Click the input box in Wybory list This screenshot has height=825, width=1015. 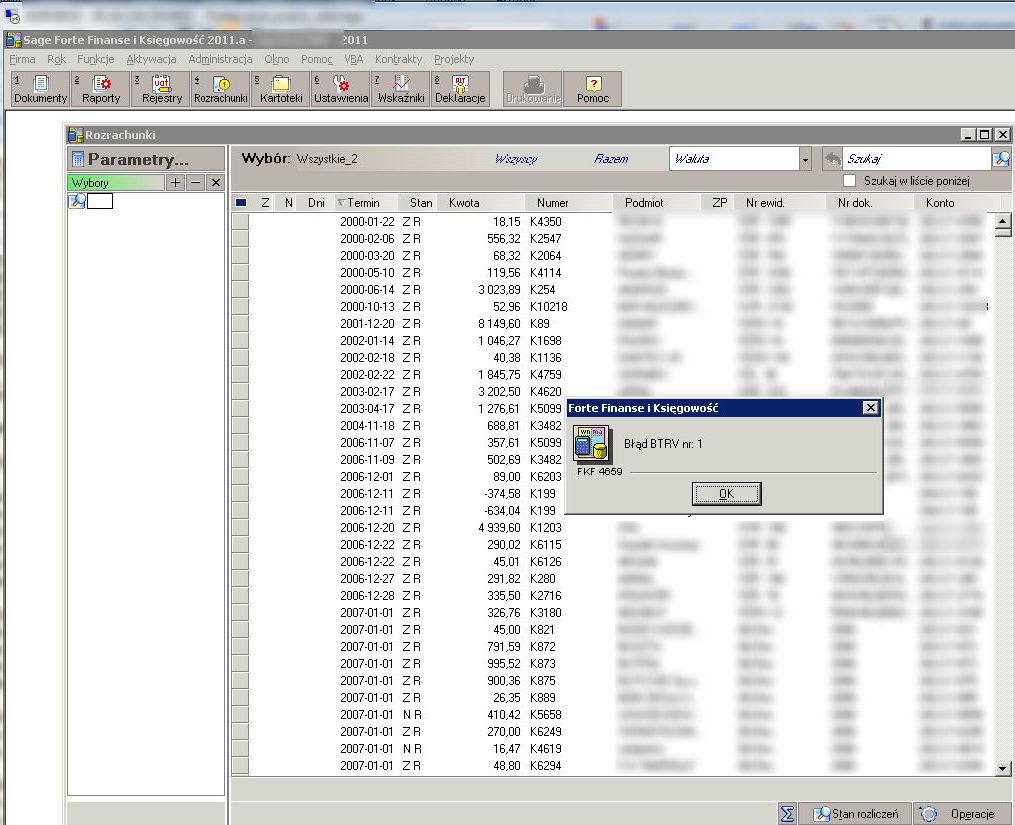(x=100, y=201)
